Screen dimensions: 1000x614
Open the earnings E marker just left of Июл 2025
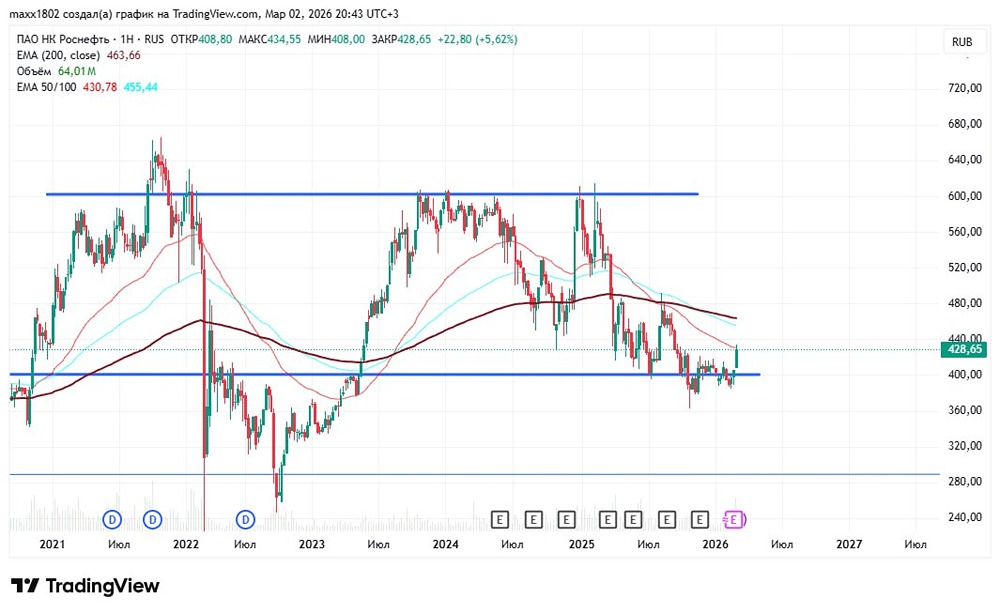[x=633, y=520]
